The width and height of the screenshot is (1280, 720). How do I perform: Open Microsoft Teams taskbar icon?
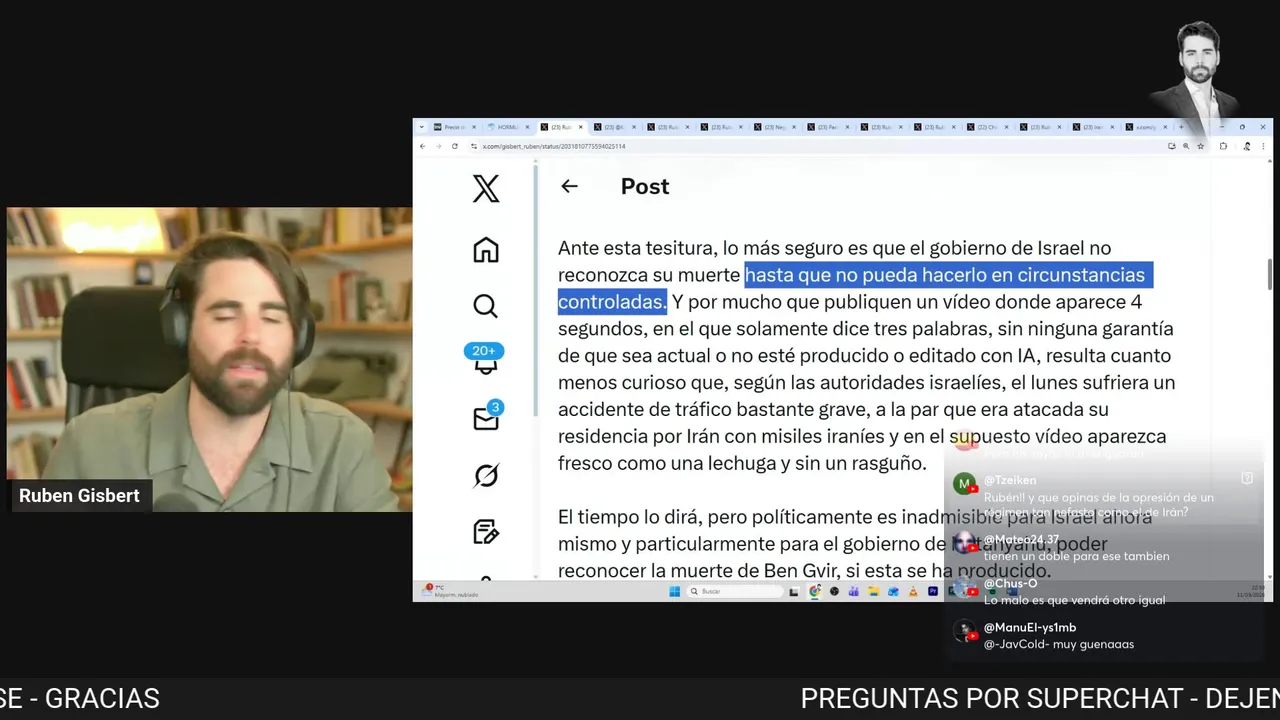click(853, 591)
